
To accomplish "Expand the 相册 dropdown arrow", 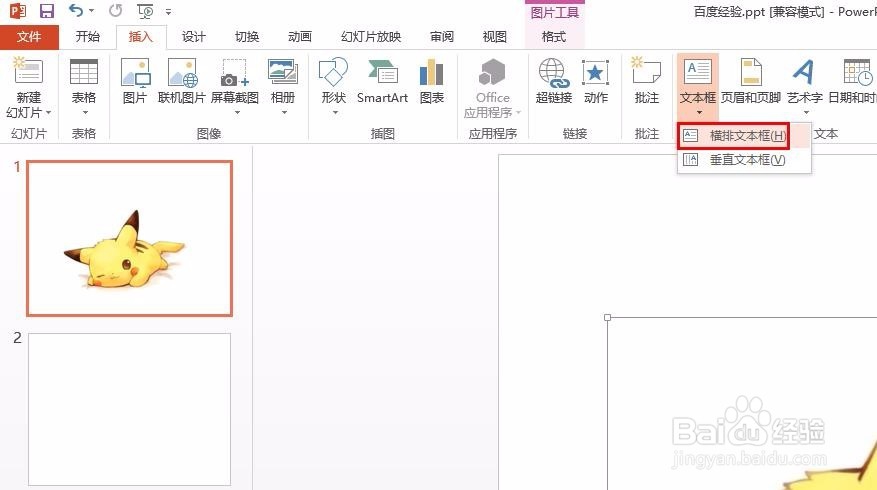I will click(284, 113).
